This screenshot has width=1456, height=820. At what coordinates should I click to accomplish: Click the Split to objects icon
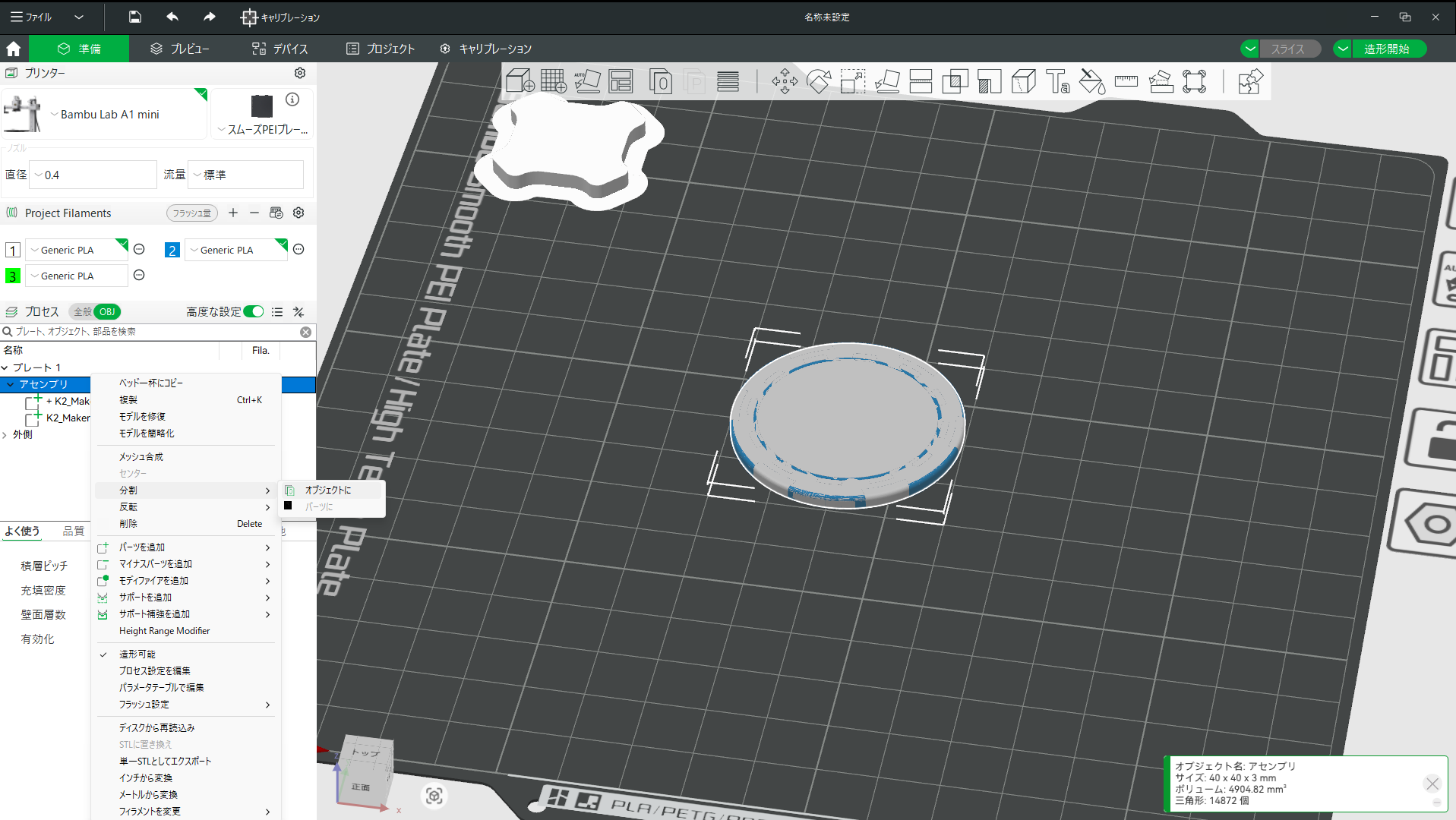click(x=660, y=81)
